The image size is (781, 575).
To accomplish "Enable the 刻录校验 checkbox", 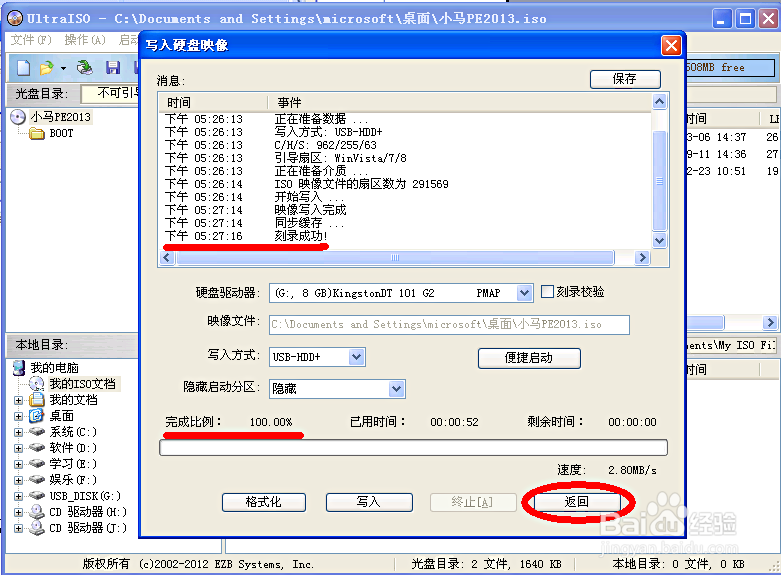I will (x=547, y=291).
